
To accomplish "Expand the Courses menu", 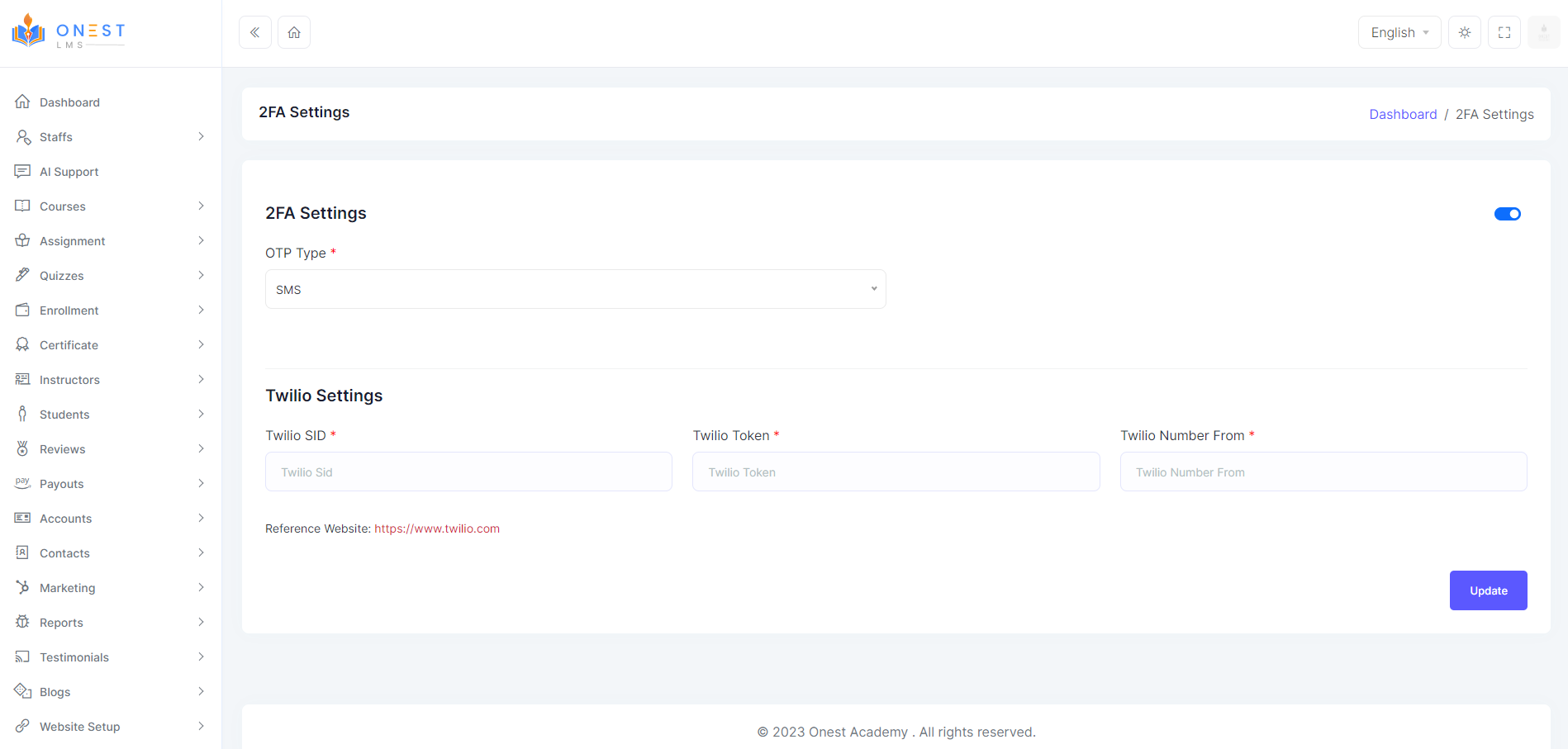I will coord(63,206).
